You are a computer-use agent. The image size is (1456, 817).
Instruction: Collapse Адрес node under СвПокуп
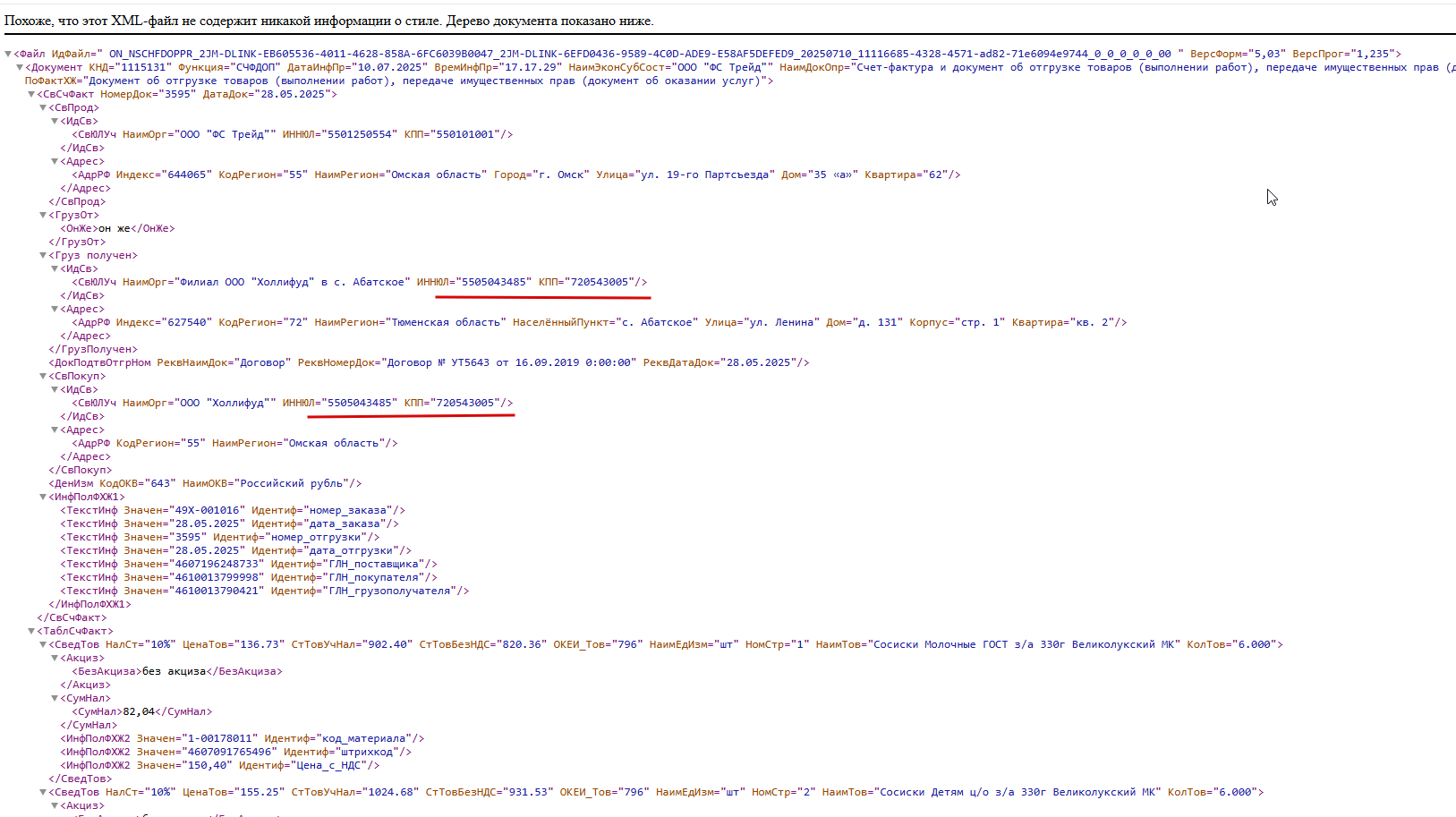(55, 430)
